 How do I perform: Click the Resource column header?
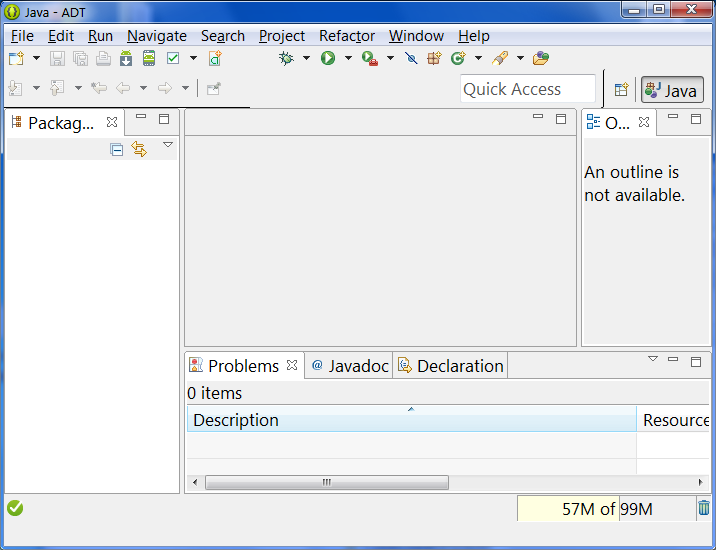[x=673, y=418]
